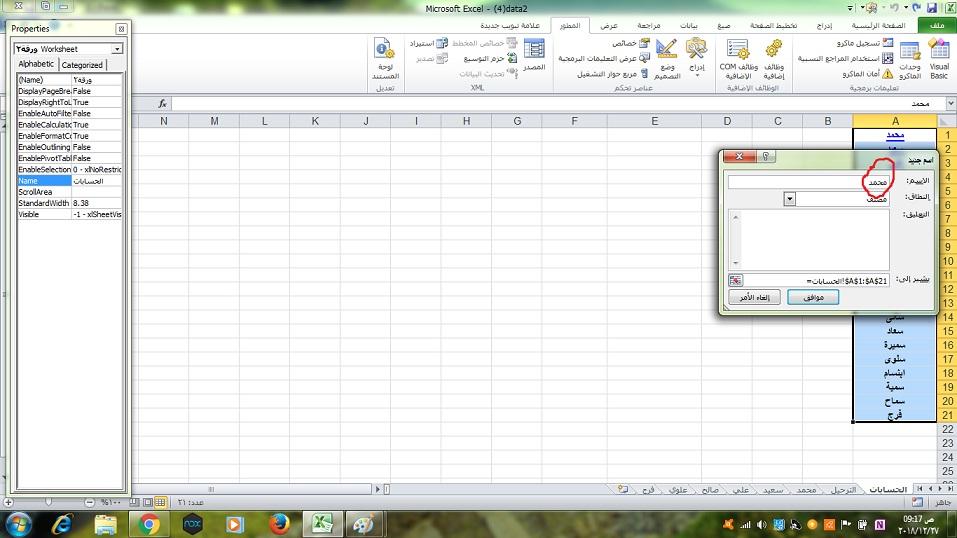This screenshot has height=538, width=957.
Task: Open COM Add-Ins icon
Action: [x=738, y=60]
